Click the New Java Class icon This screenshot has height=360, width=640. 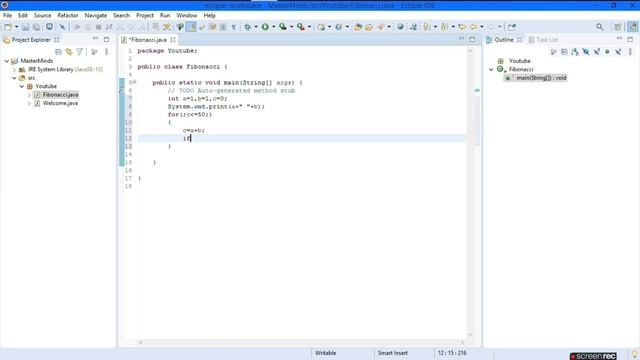click(x=339, y=27)
